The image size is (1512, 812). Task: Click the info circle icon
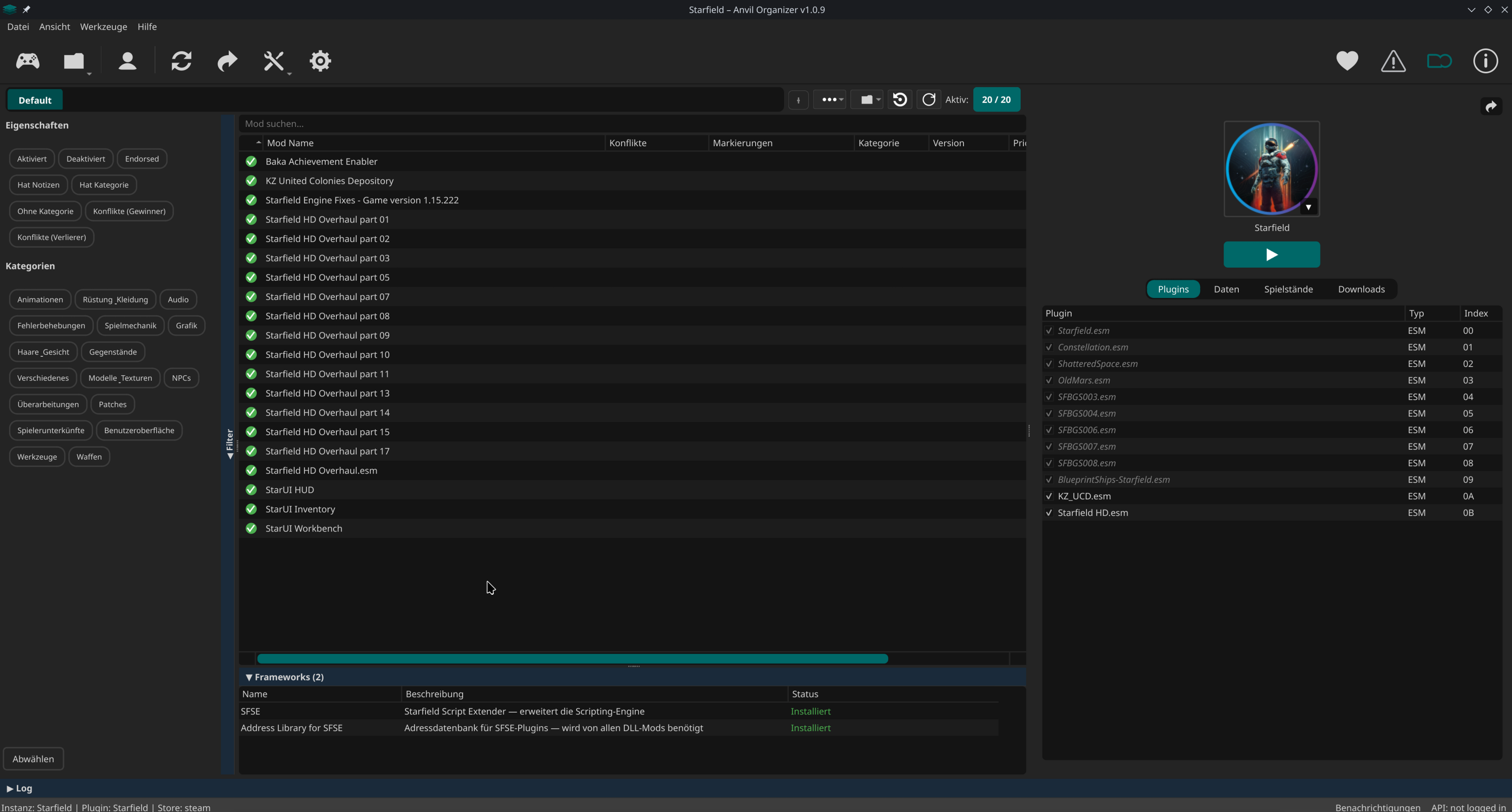[x=1485, y=61]
